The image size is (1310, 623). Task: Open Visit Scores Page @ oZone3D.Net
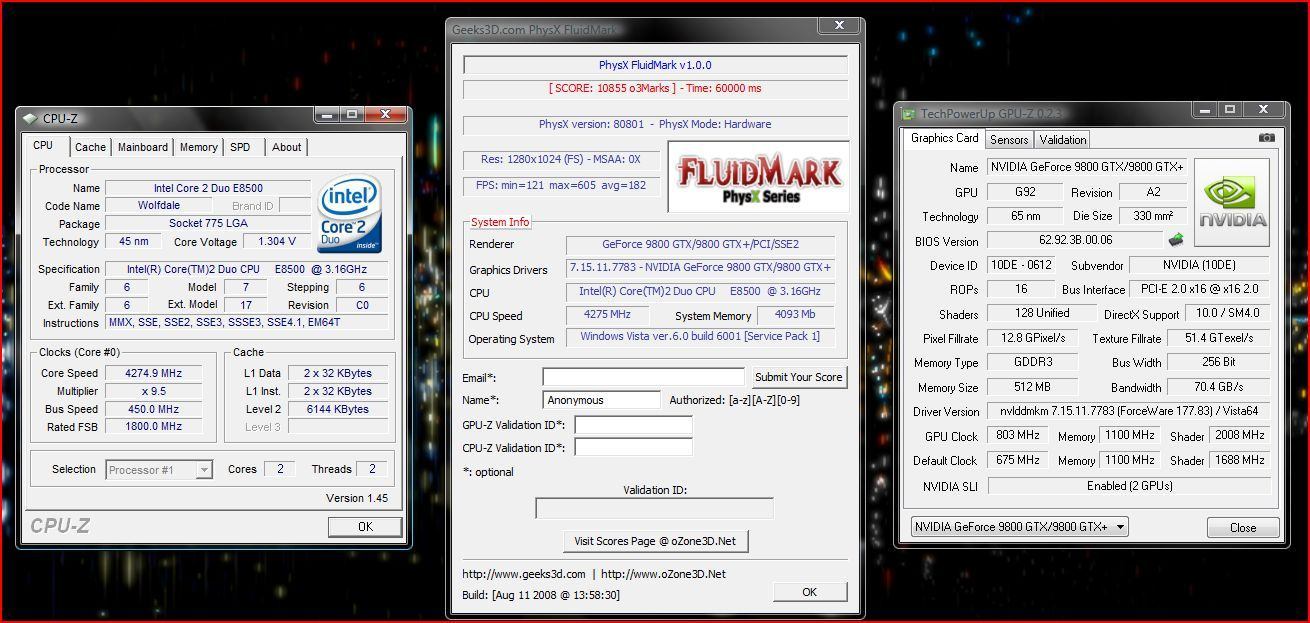[655, 541]
